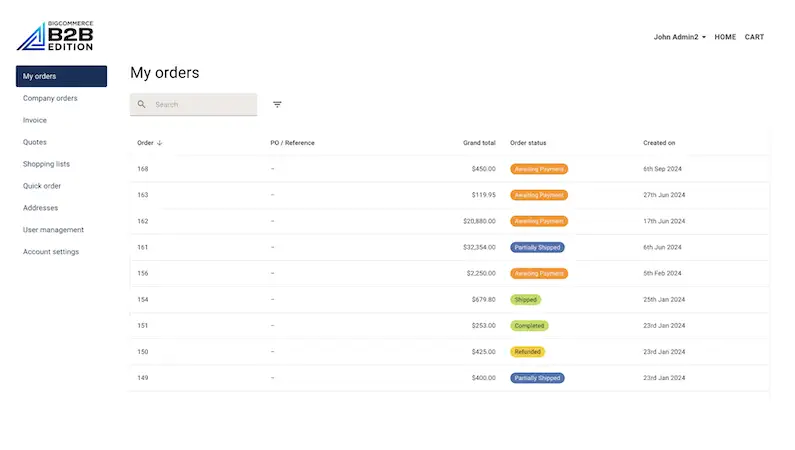795x450 pixels.
Task: Click the magnifier icon in search box
Action: 142,104
